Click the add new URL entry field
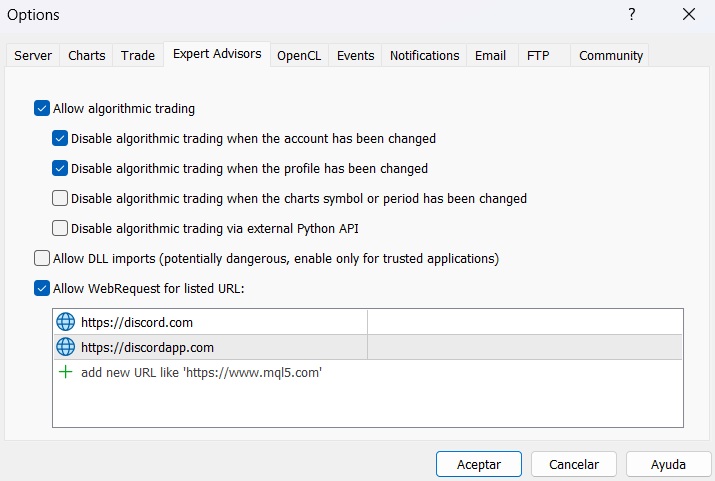Viewport: 715px width, 481px height. click(202, 372)
